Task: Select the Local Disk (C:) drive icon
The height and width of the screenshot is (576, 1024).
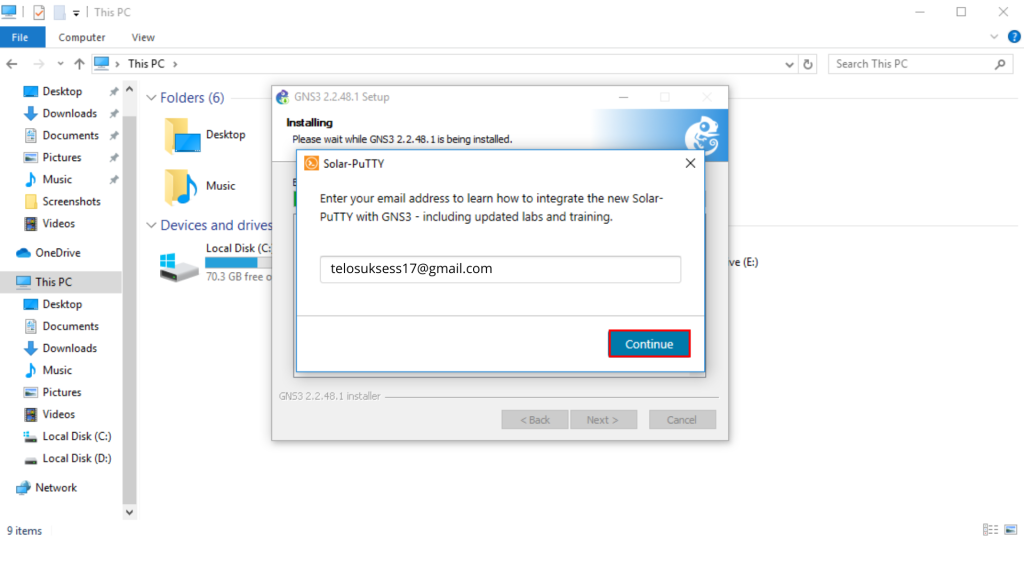Action: click(179, 266)
